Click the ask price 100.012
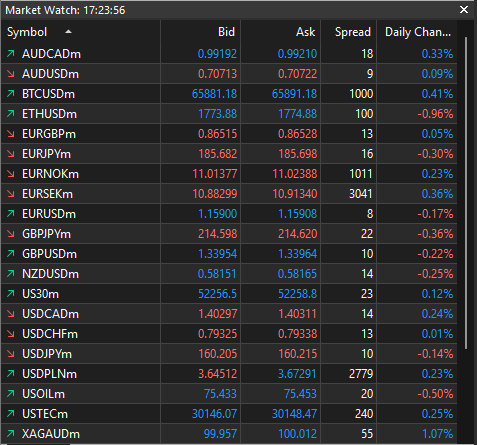Image resolution: width=477 pixels, height=445 pixels. click(x=297, y=434)
